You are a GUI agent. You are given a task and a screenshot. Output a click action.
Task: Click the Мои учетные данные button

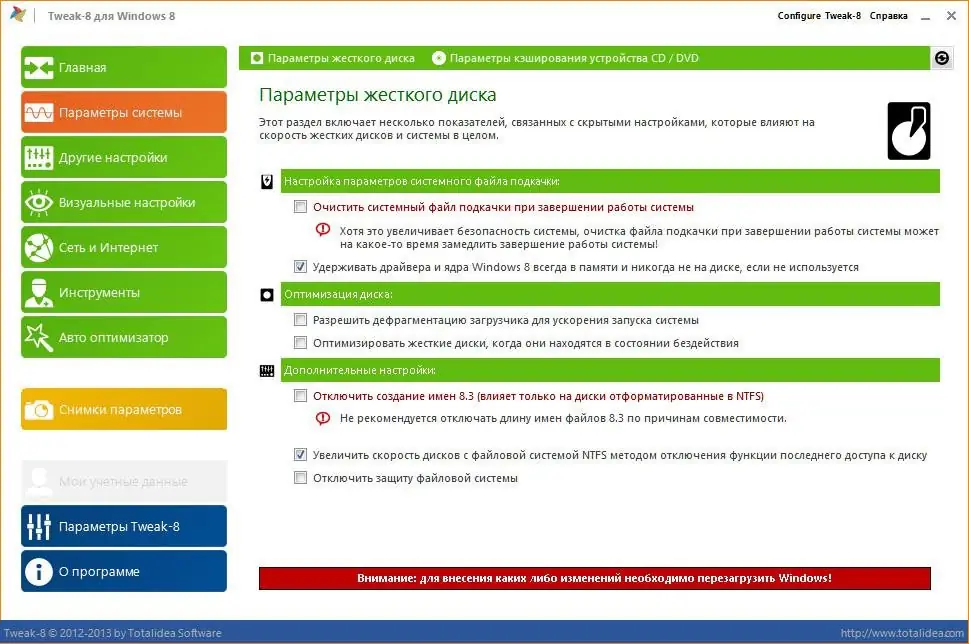point(124,482)
